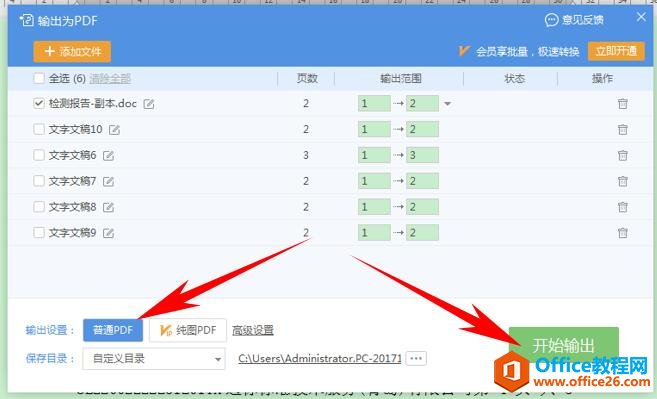Close the 输出为PDF dialog

[x=641, y=17]
